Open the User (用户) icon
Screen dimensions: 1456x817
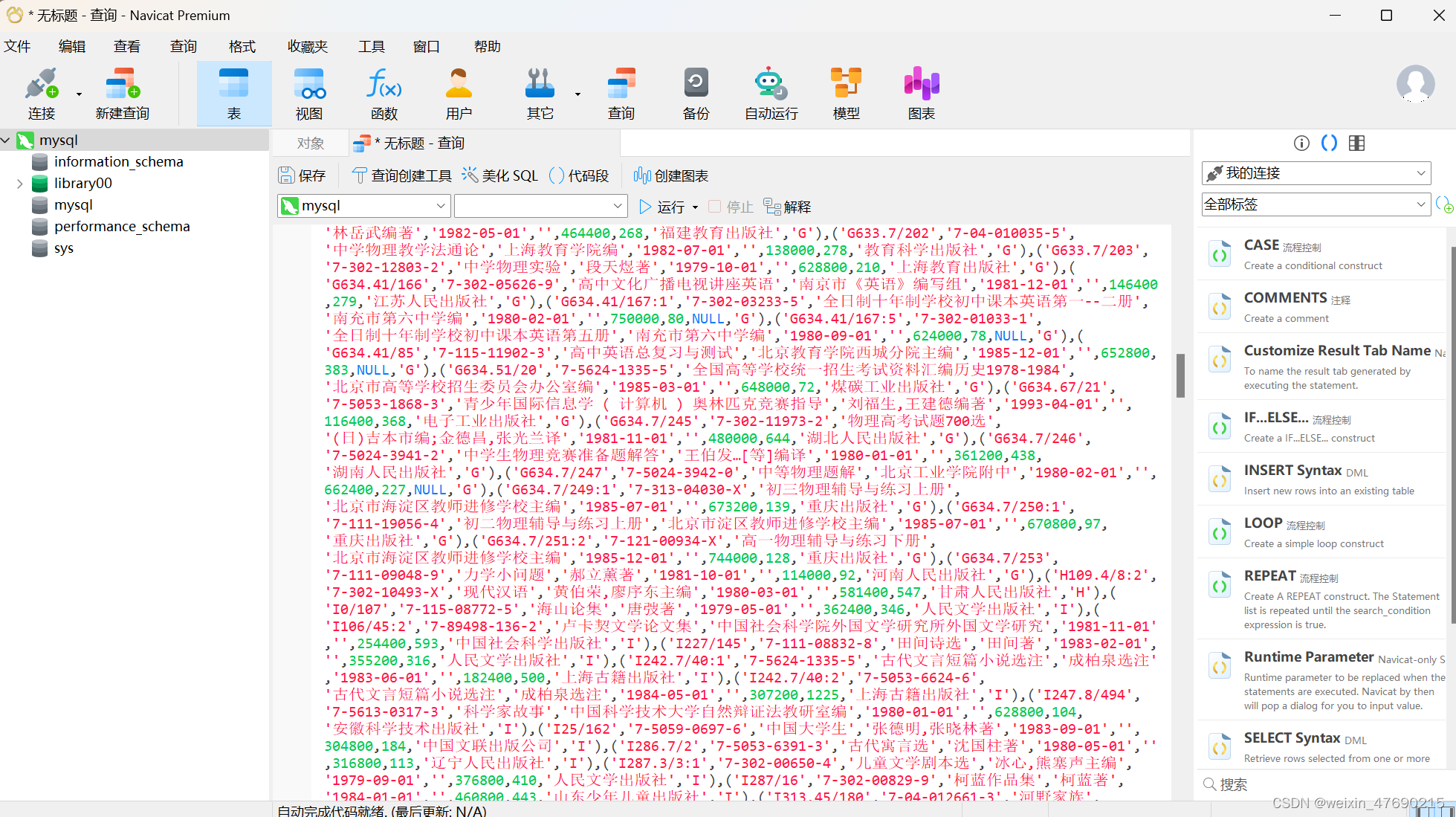pos(459,84)
